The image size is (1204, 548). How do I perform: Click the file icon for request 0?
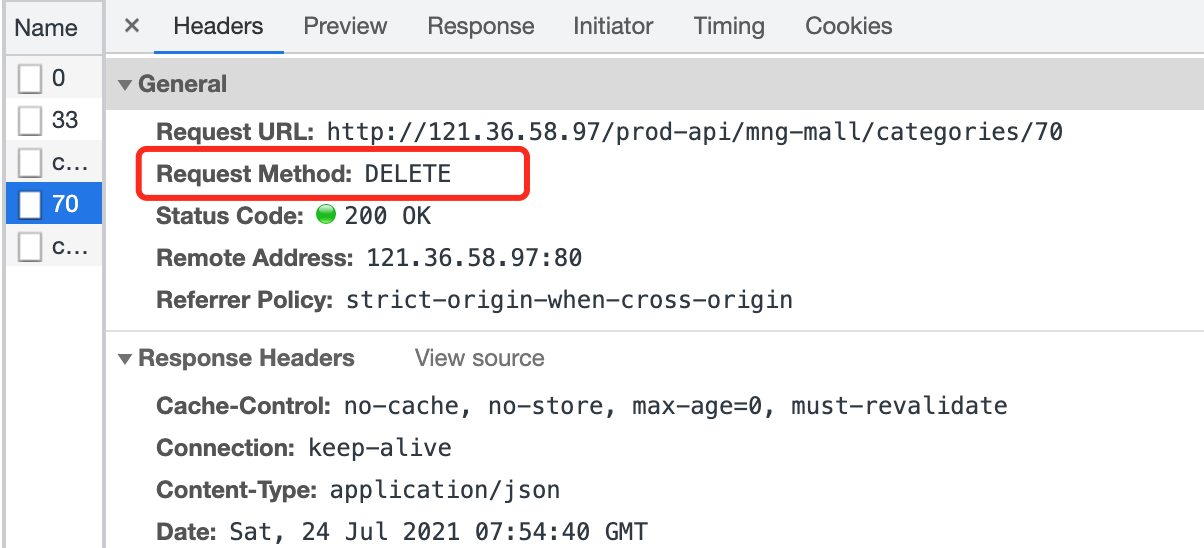(31, 78)
